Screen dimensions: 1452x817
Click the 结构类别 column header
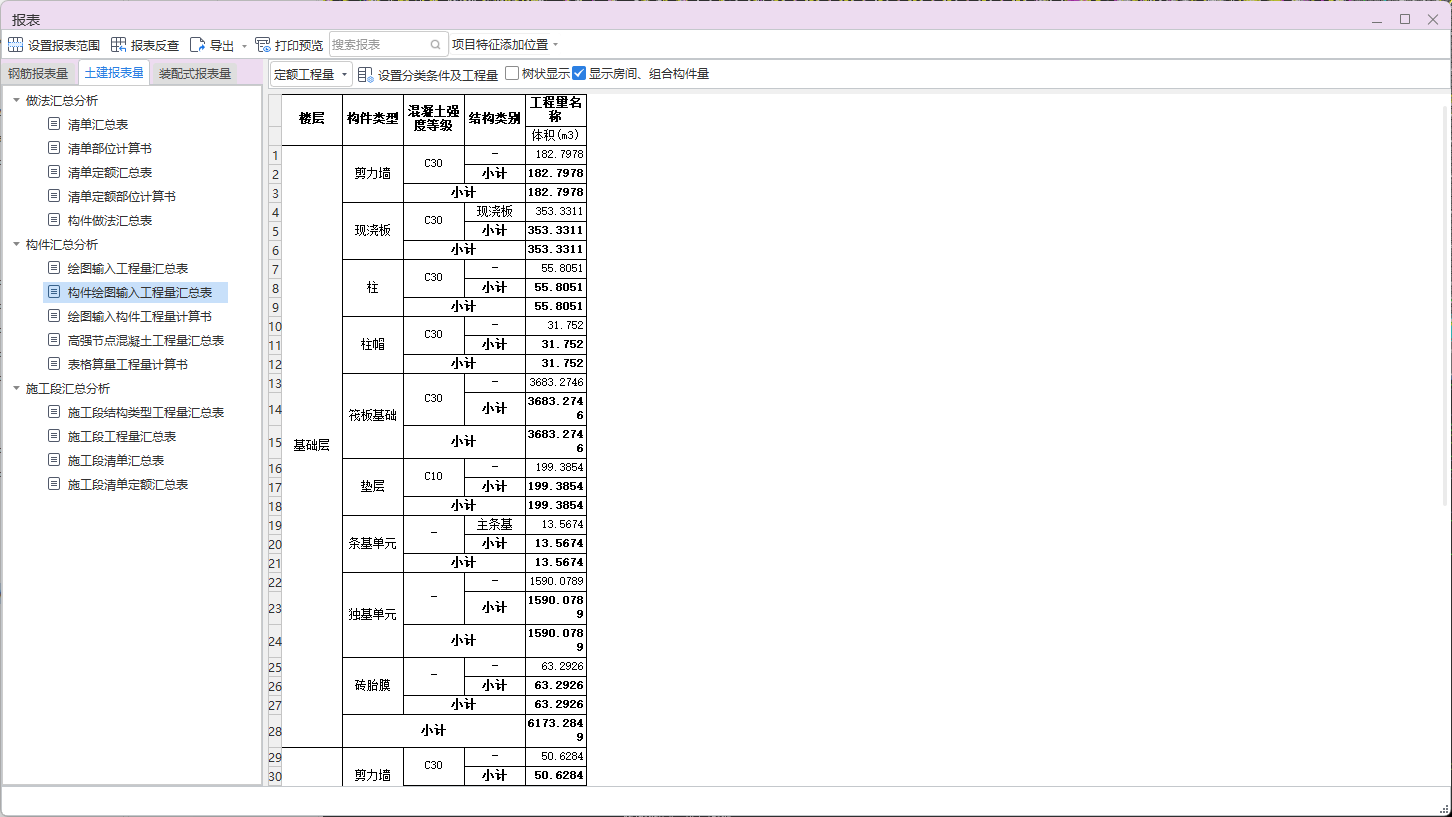(x=495, y=119)
